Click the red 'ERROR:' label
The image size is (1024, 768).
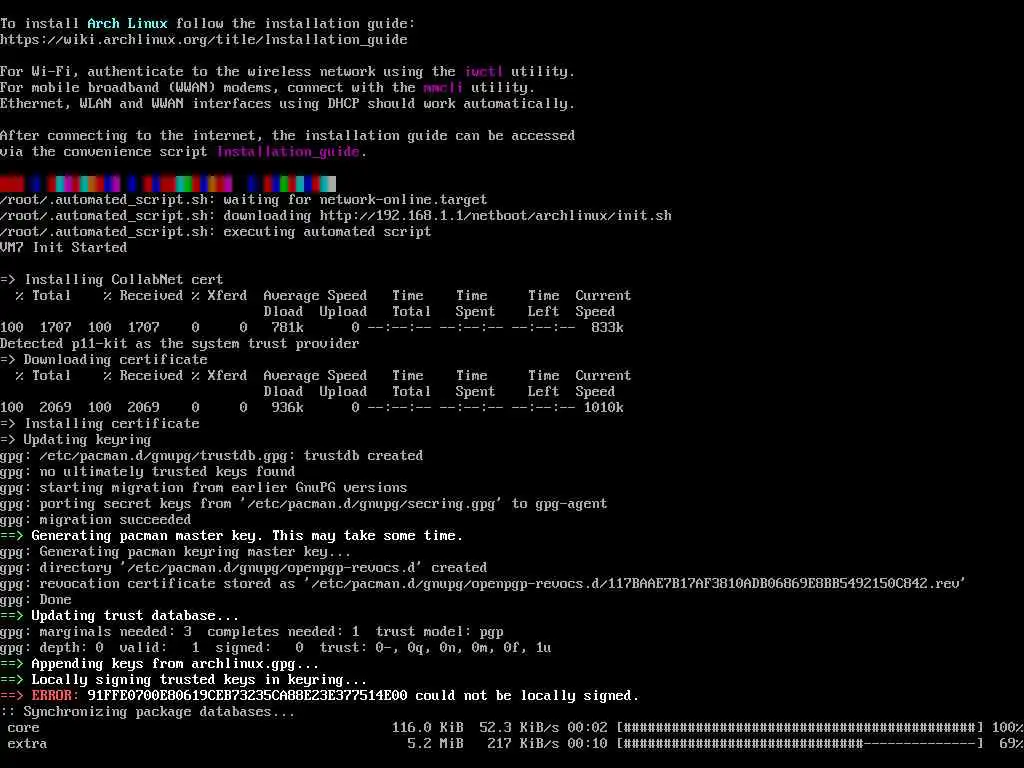click(x=55, y=696)
